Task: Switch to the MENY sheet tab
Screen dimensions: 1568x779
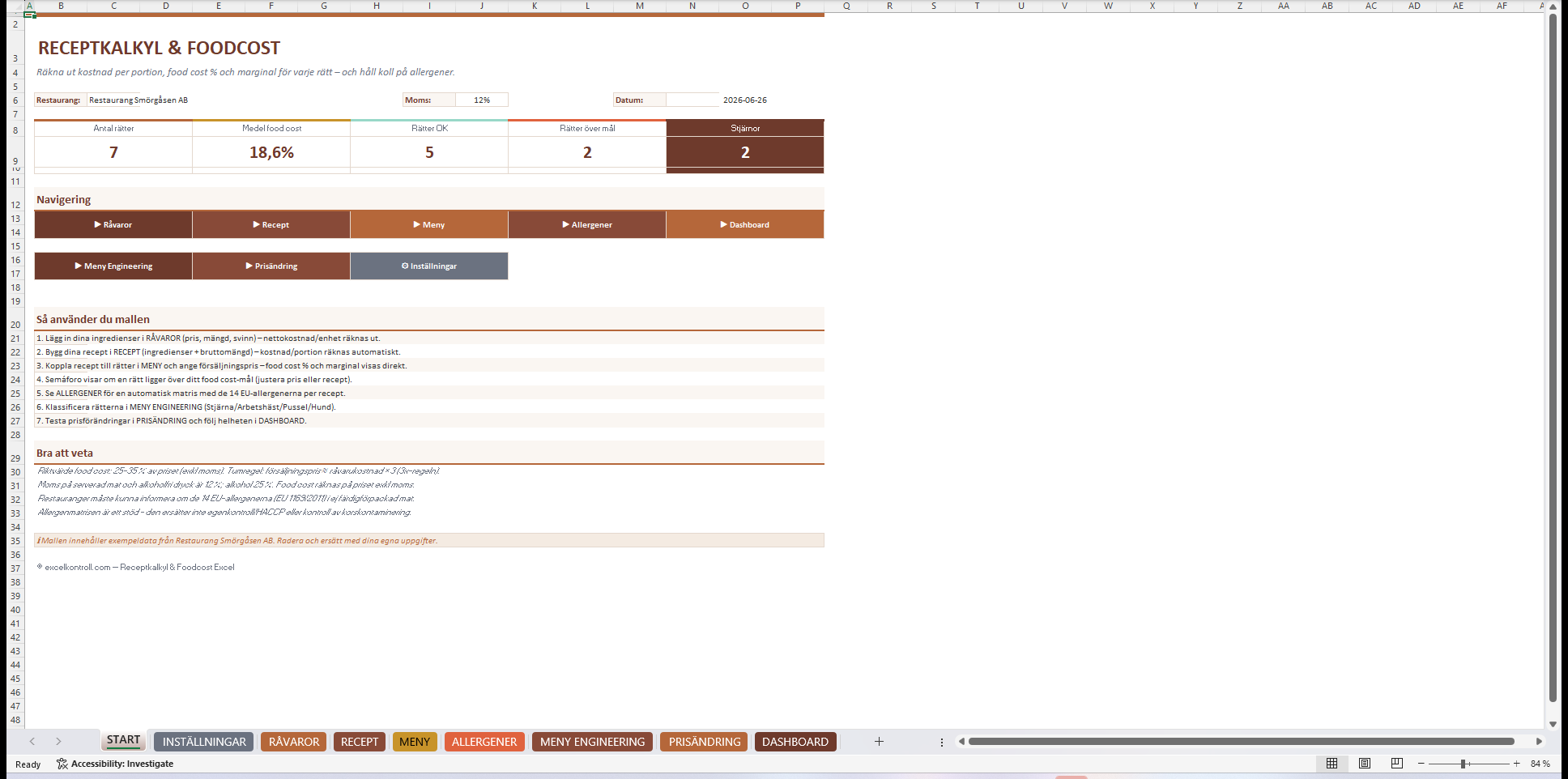Action: [x=415, y=742]
